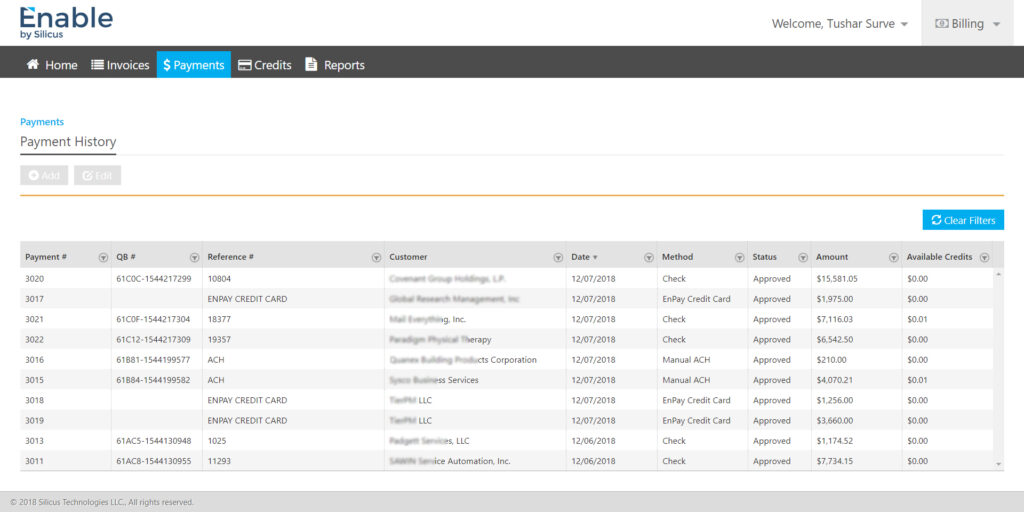The height and width of the screenshot is (512, 1024).
Task: Click the amount $1,975.00
Action: coord(835,299)
